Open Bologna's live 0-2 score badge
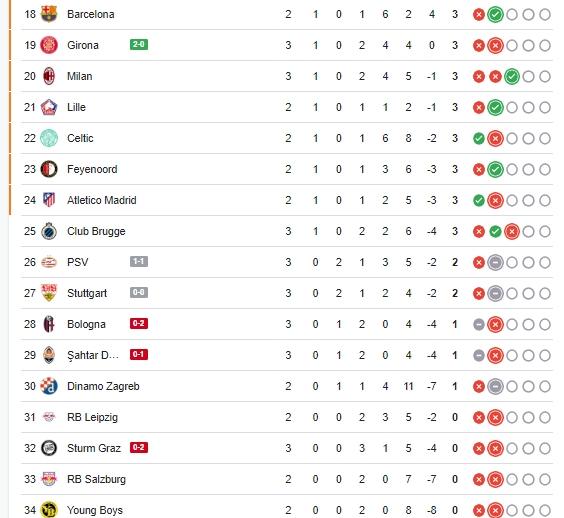Viewport: 564px width, 518px height. point(139,323)
